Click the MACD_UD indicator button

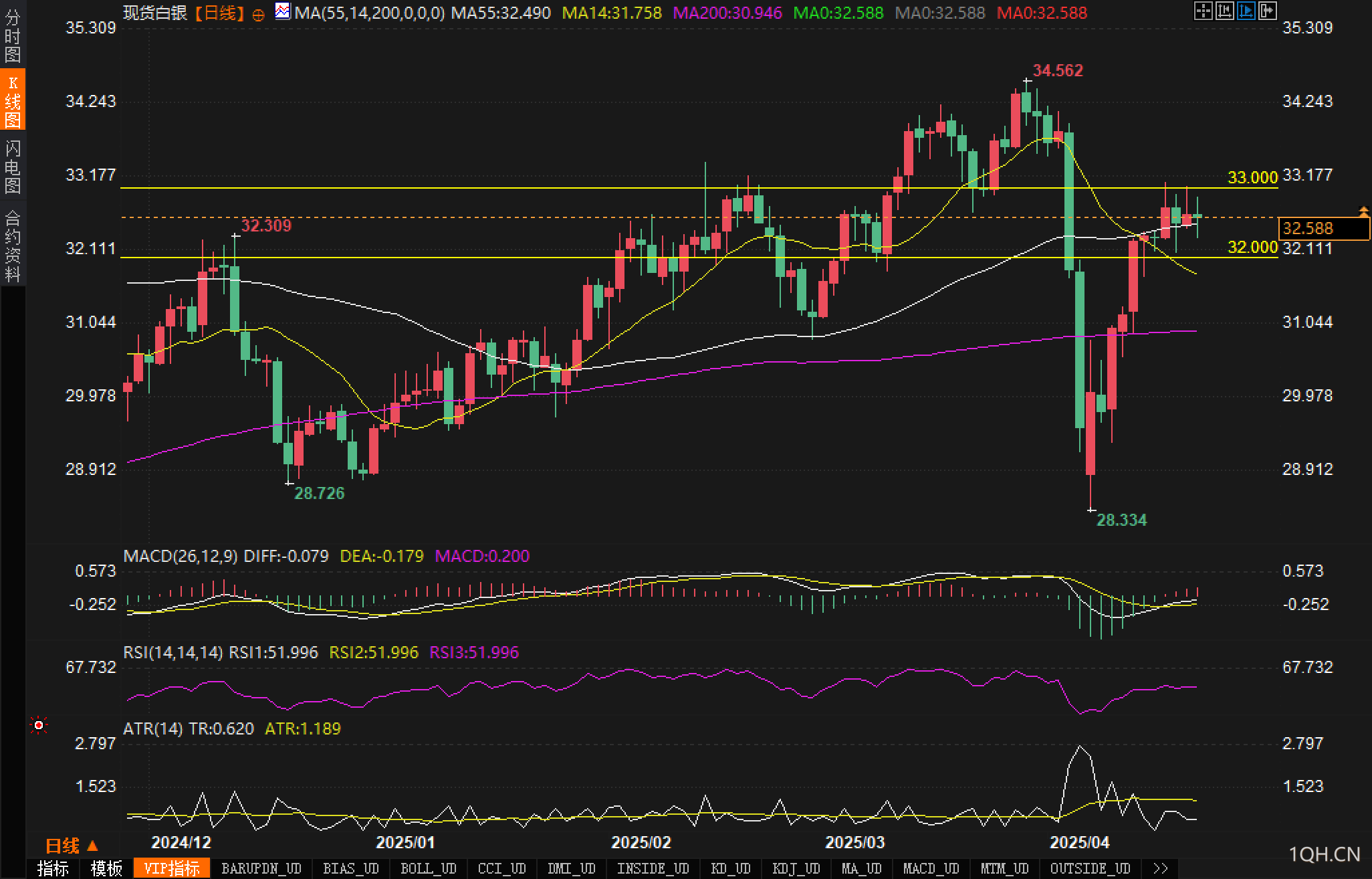pos(931,868)
